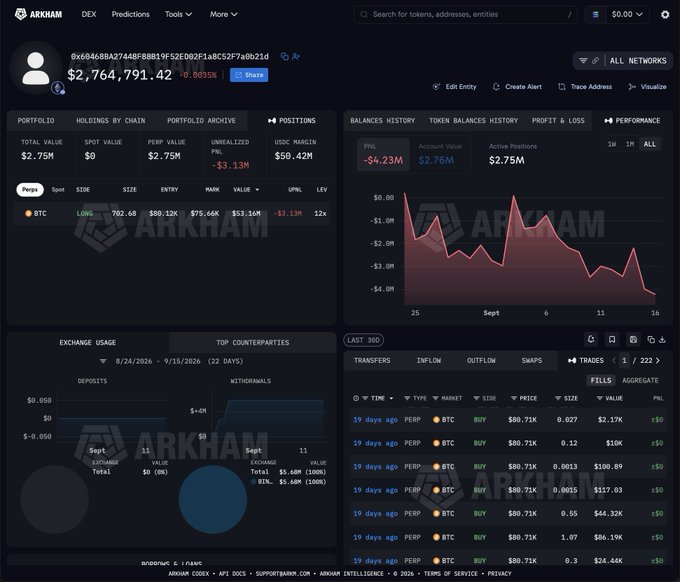Click the filter icon in Price column

point(513,398)
